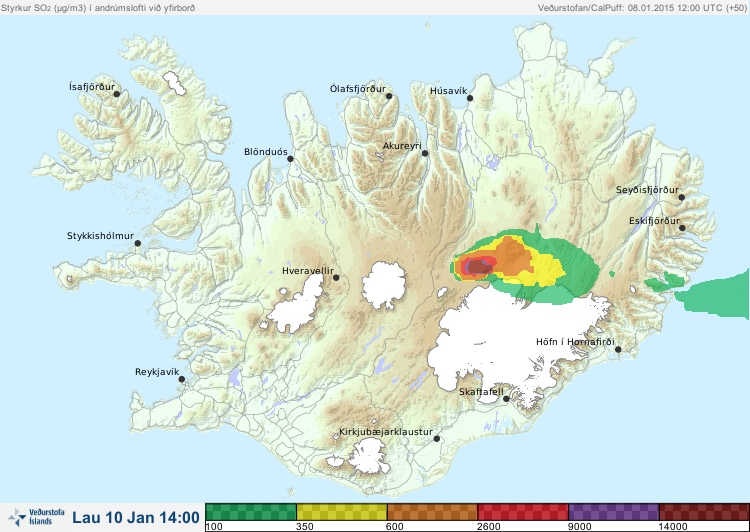Click the 'Kirkjubæjarklaustur' label text
750x532 pixels.
[x=386, y=432]
